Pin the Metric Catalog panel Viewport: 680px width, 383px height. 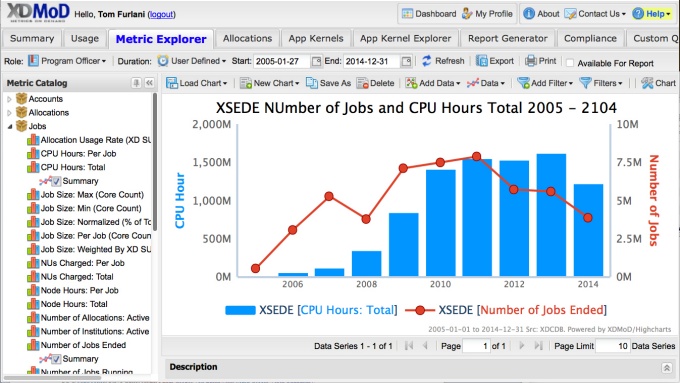tap(137, 83)
